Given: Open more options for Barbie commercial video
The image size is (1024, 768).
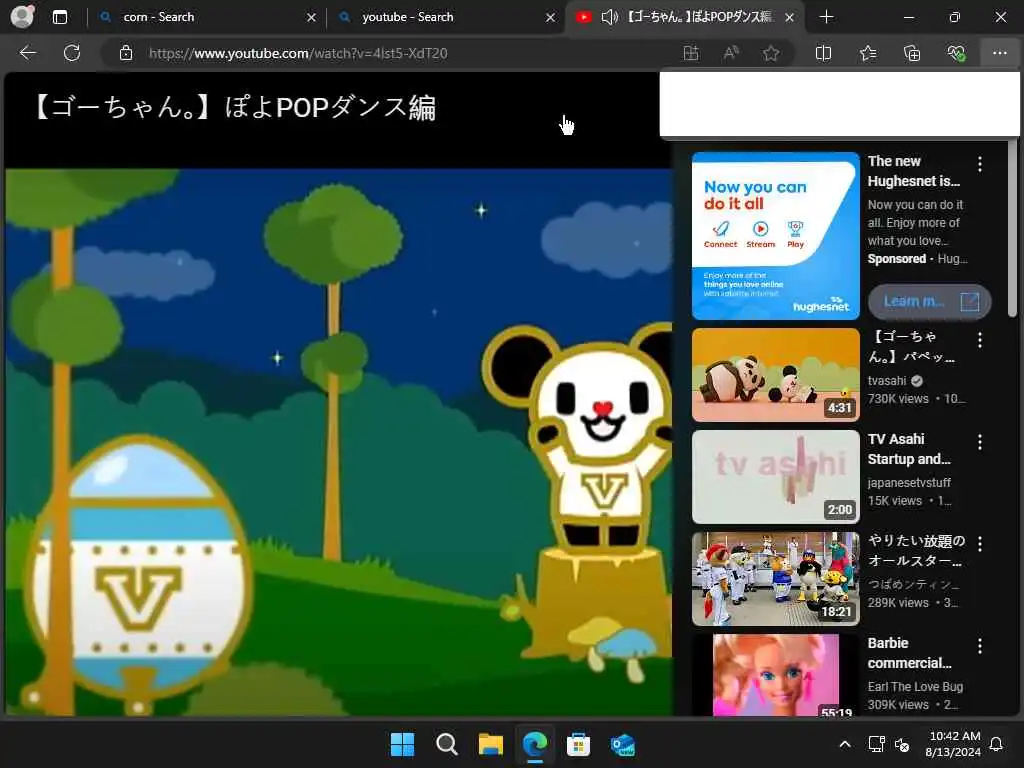Looking at the screenshot, I should [980, 646].
